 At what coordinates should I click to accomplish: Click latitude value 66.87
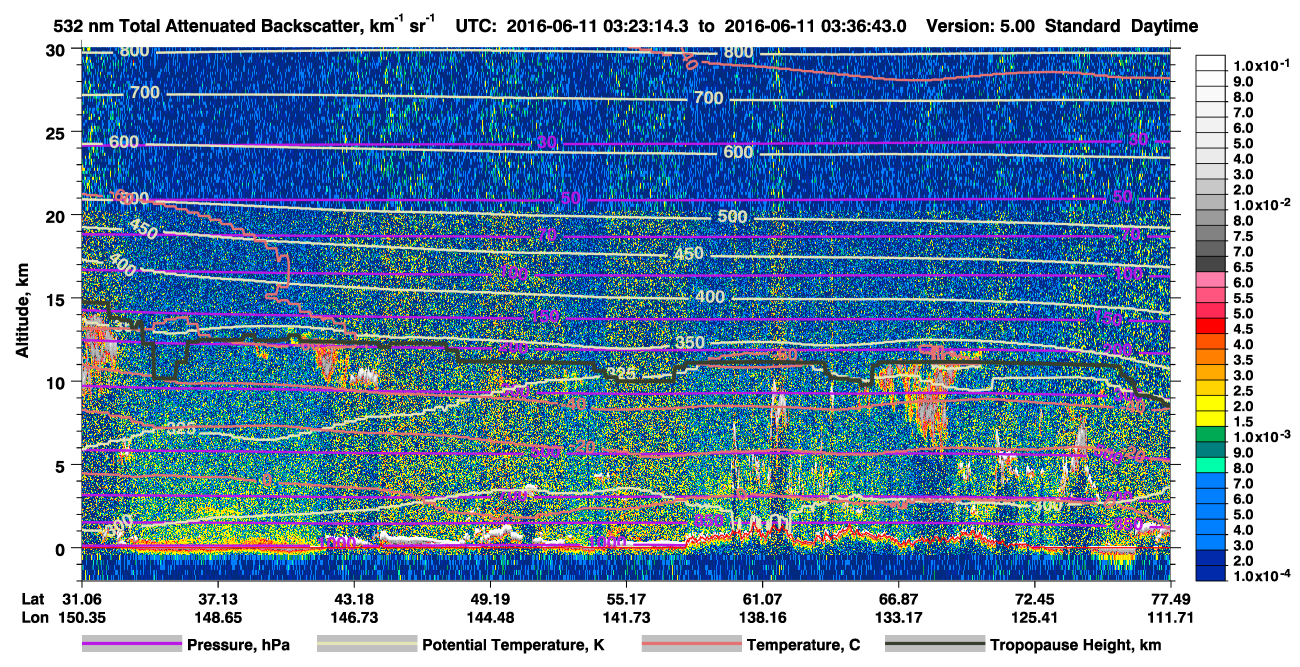pos(898,598)
